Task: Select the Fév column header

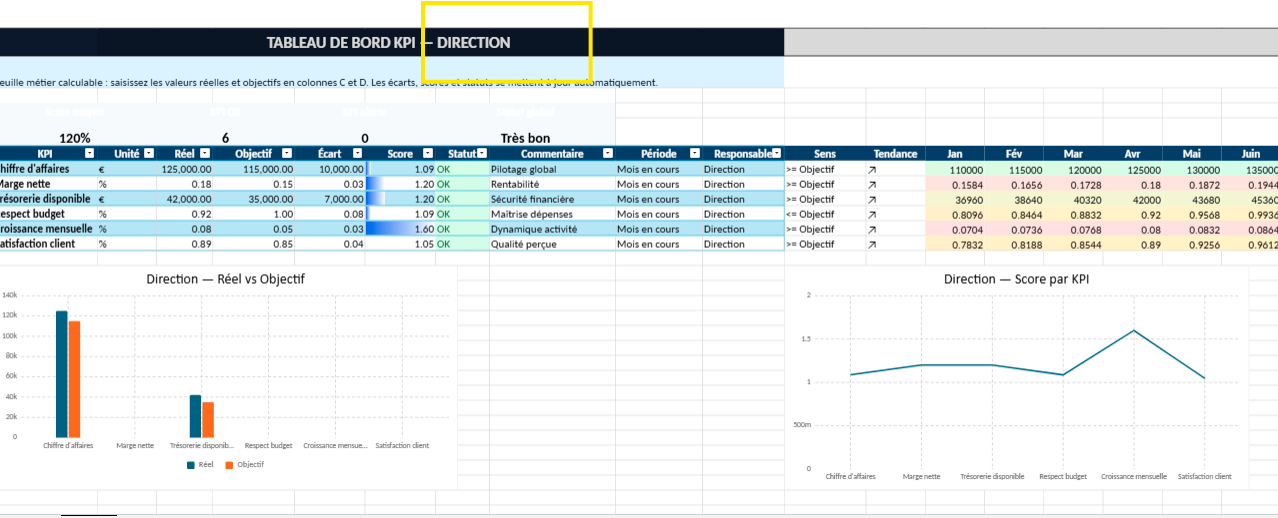Action: [1014, 154]
